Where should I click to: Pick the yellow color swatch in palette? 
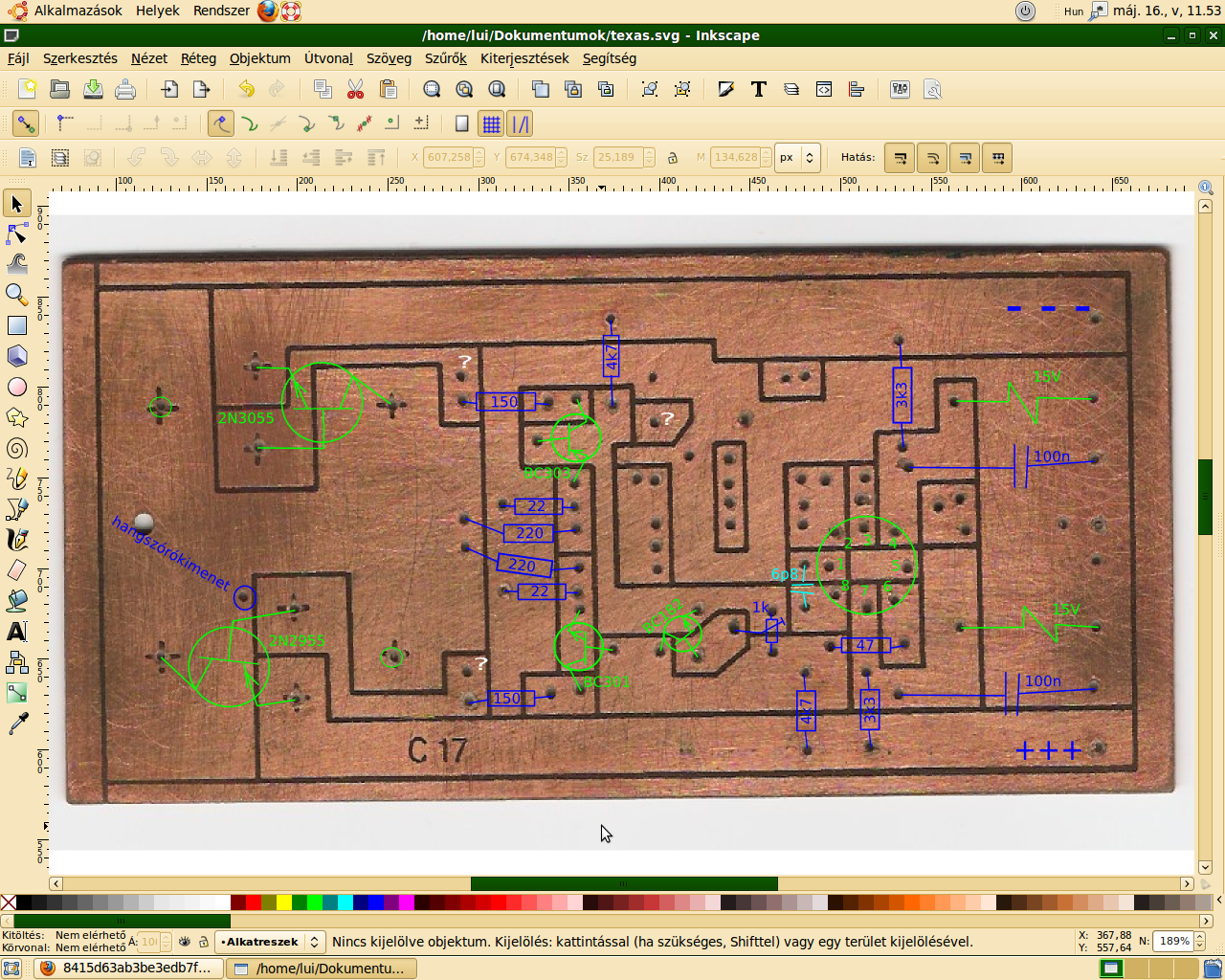(283, 902)
